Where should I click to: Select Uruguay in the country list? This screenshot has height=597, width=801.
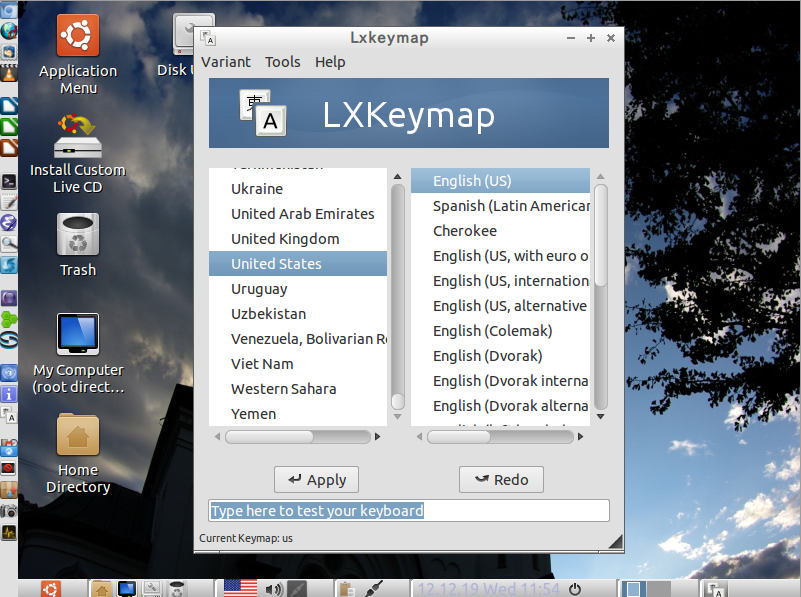point(298,289)
